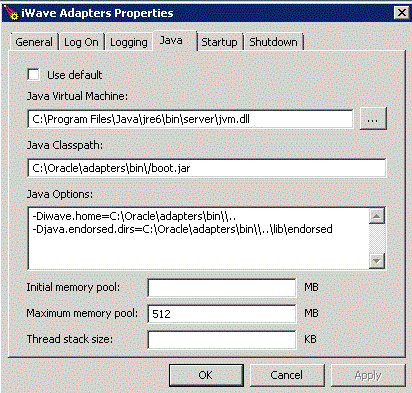This screenshot has width=412, height=393.
Task: Click the Initial memory pool label
Action: coord(73,287)
